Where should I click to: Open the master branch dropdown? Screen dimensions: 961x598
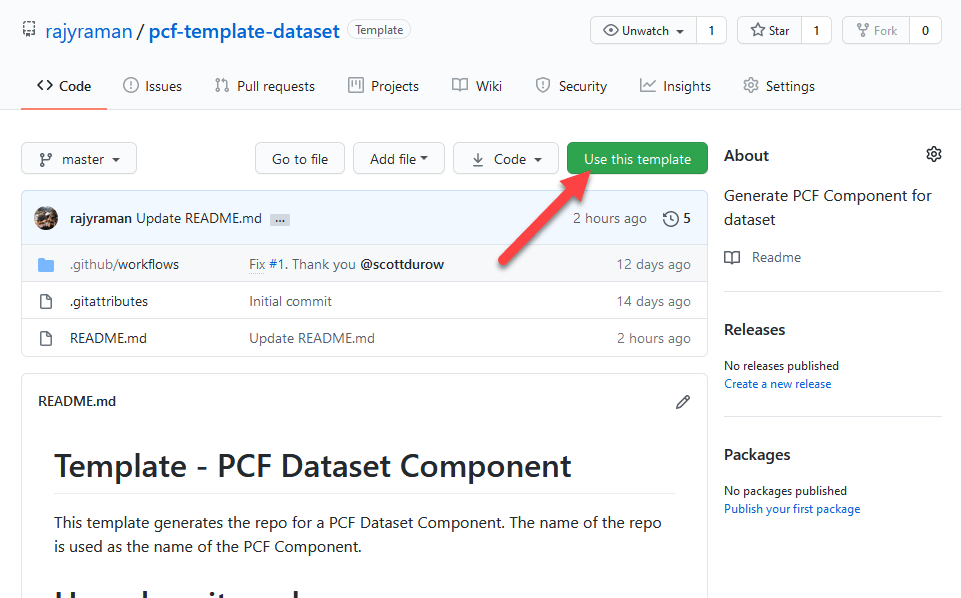tap(79, 159)
